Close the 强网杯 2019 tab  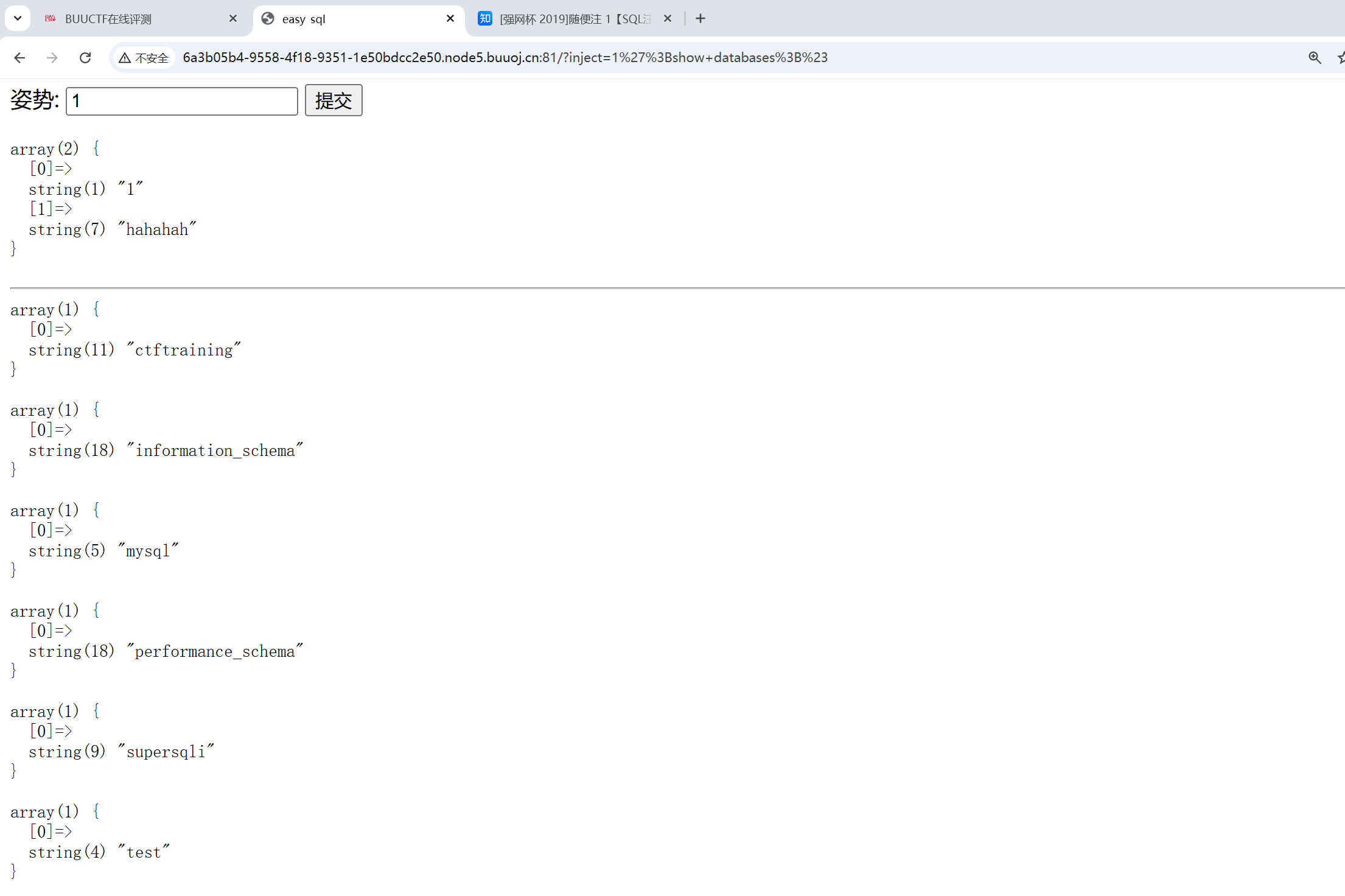pyautogui.click(x=668, y=19)
